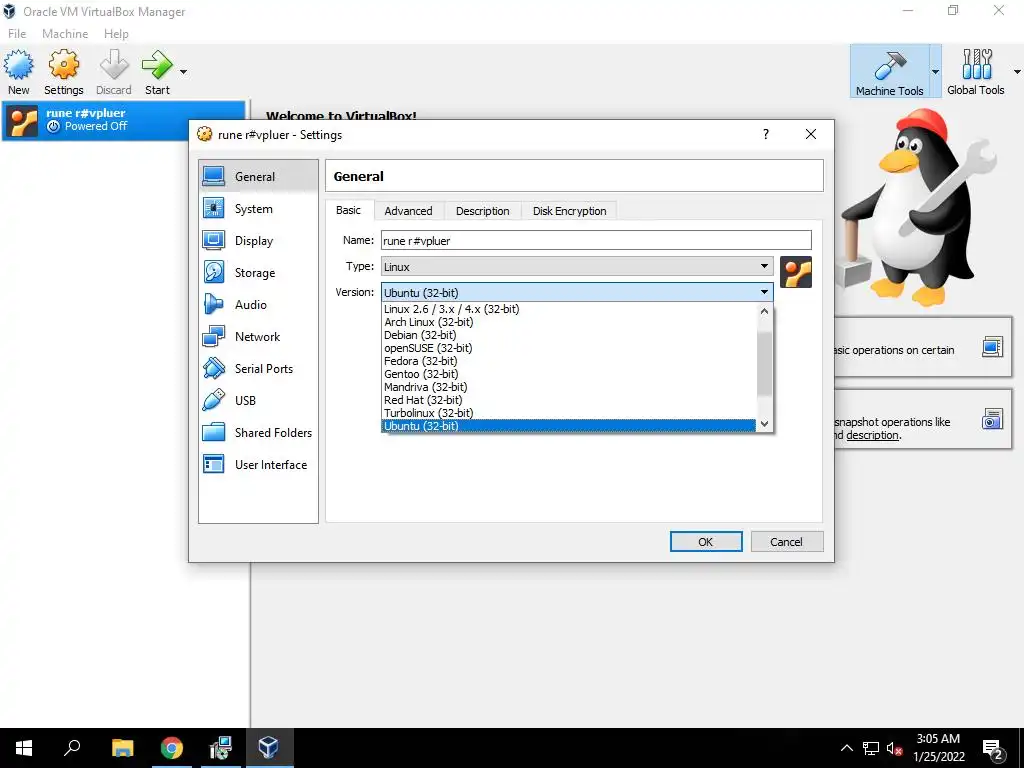Collapse the Version combo box arrow
Screen dimensions: 1024x768
tap(764, 292)
